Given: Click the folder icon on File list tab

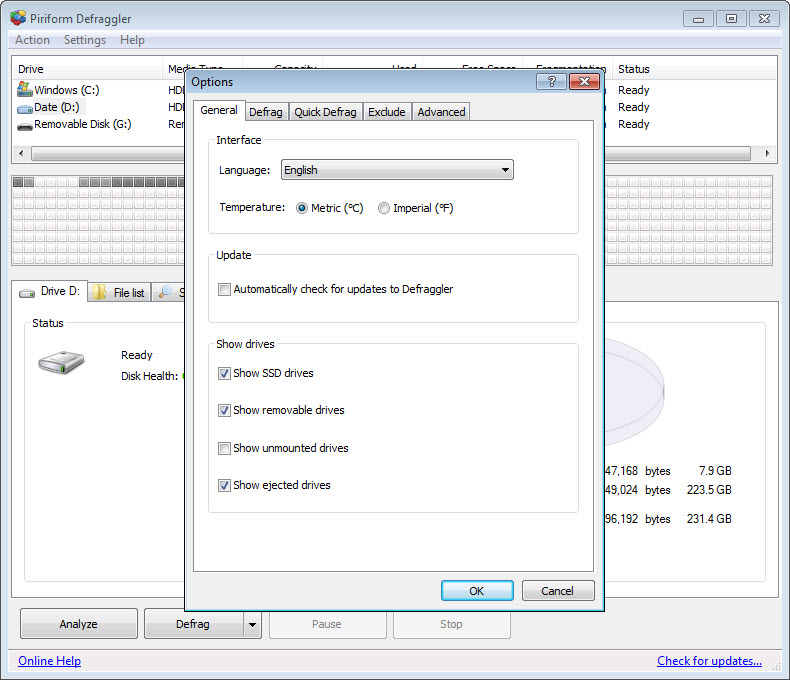Looking at the screenshot, I should point(99,292).
